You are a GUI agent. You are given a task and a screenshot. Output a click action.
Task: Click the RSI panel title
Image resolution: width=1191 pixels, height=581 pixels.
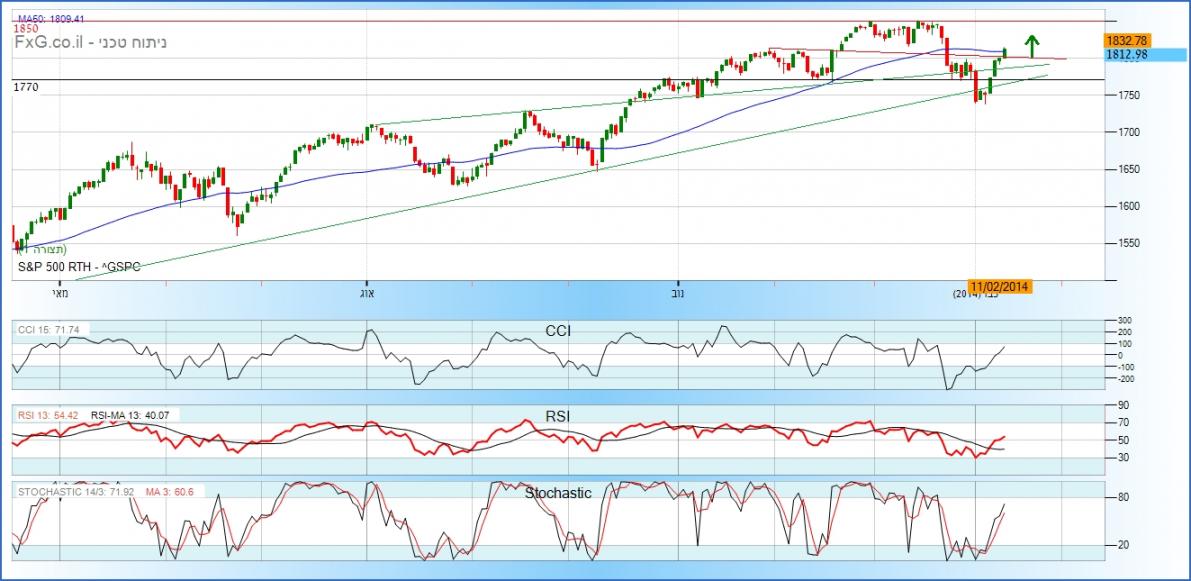(x=558, y=416)
